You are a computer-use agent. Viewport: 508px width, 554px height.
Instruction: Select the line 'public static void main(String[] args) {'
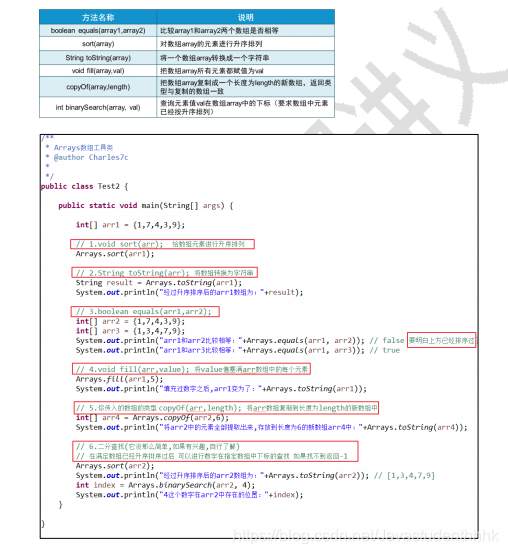[146, 205]
